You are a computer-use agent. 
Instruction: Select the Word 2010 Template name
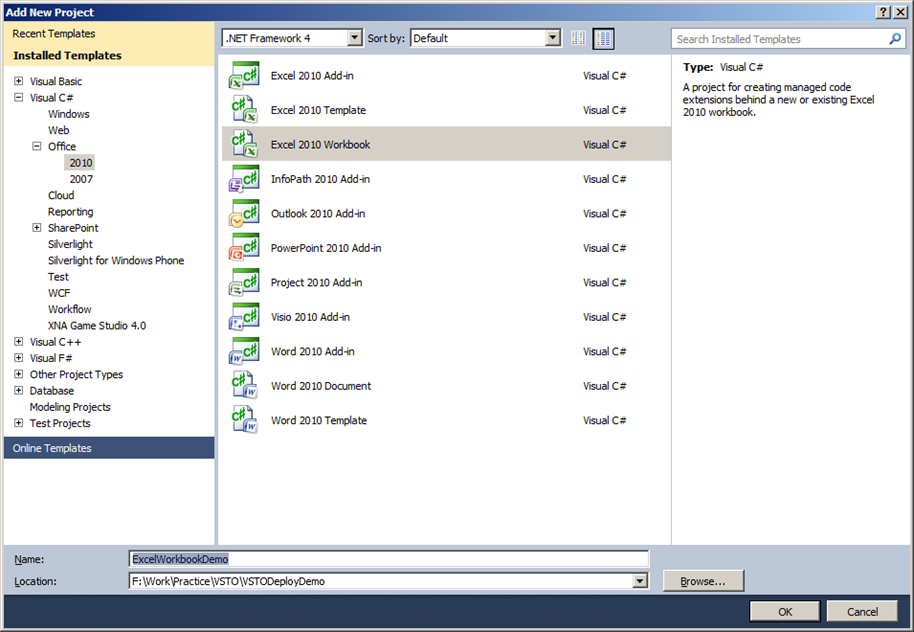(319, 420)
